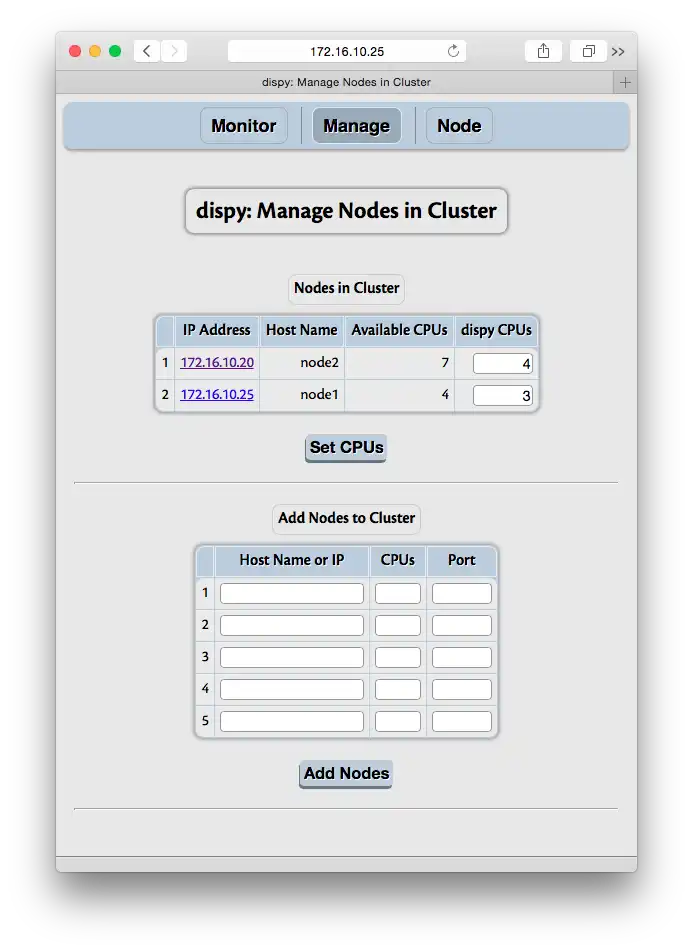Click CPUs field in add-nodes row 3
Viewport: 693px width, 952px height.
tap(398, 658)
